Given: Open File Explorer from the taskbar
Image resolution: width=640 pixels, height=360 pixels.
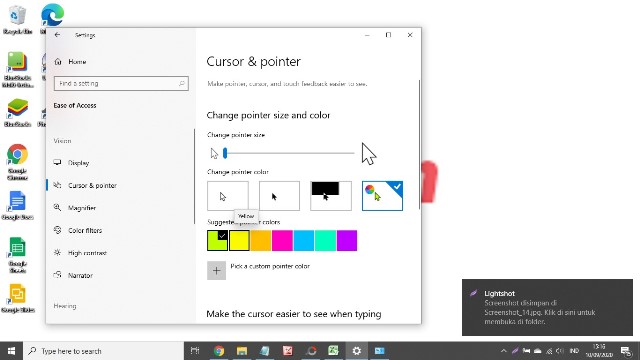Looking at the screenshot, I should 242,351.
